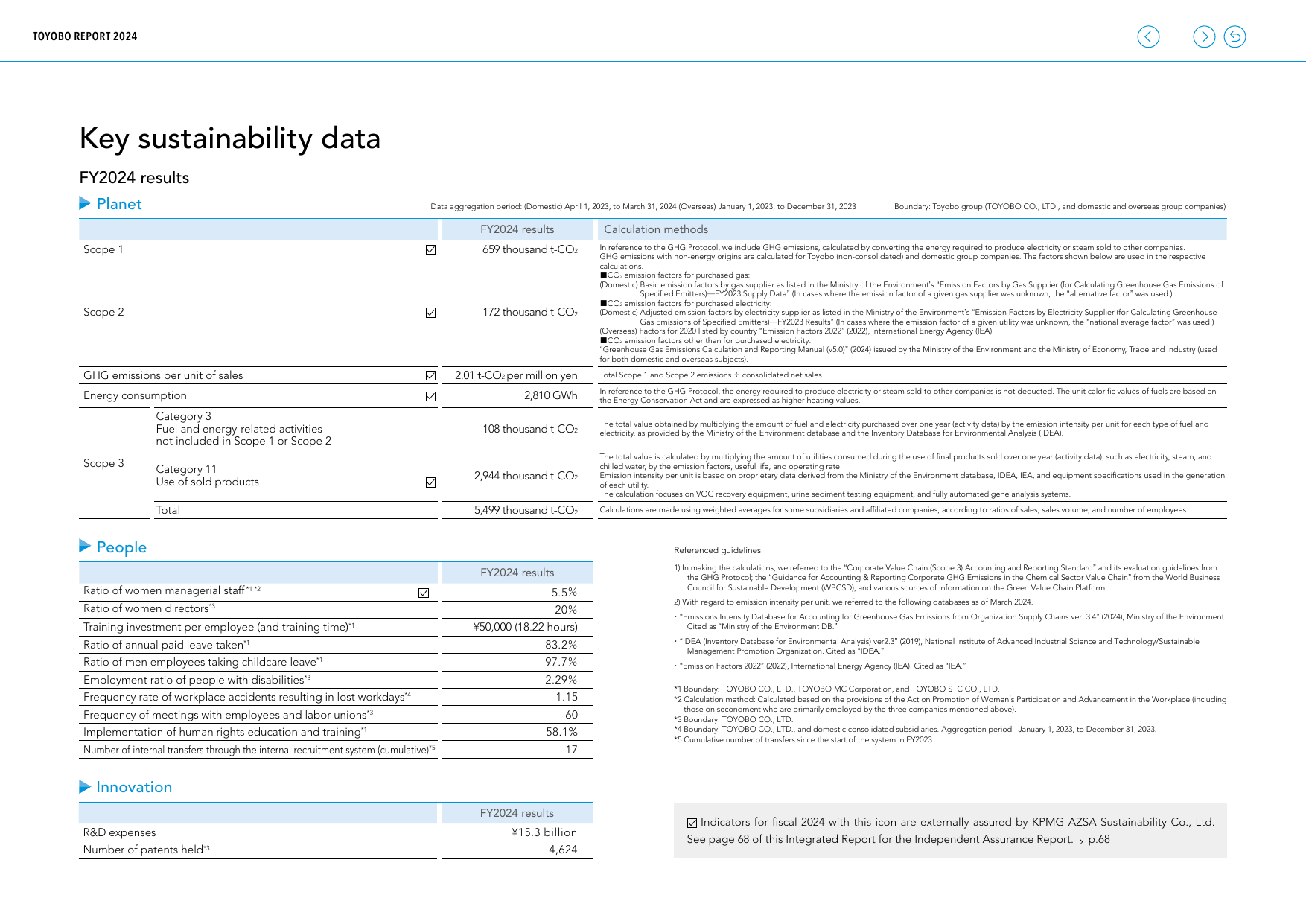
Task: Click the 5.5% women managerial ratio value
Action: point(564,592)
